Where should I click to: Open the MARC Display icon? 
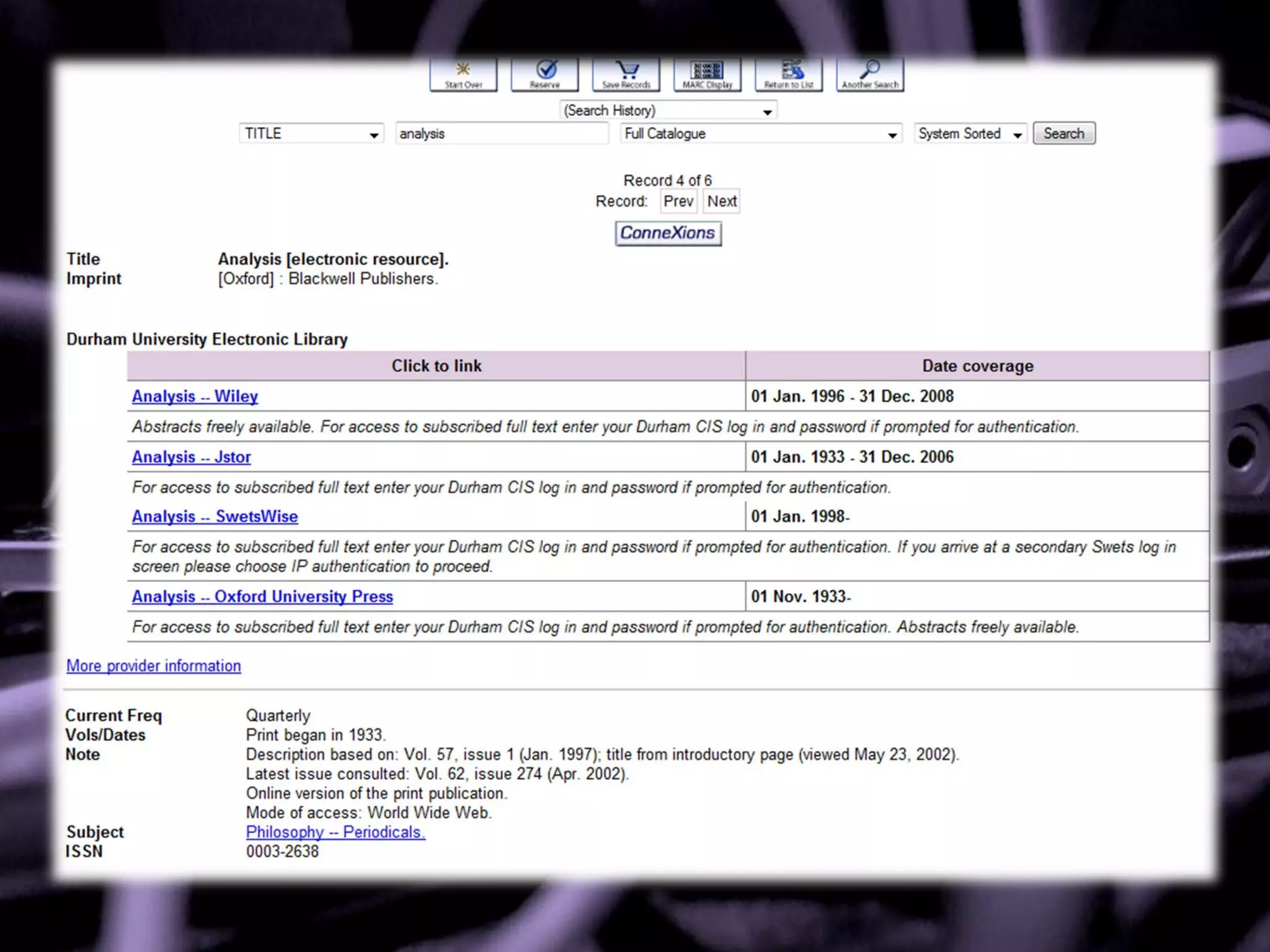click(707, 74)
